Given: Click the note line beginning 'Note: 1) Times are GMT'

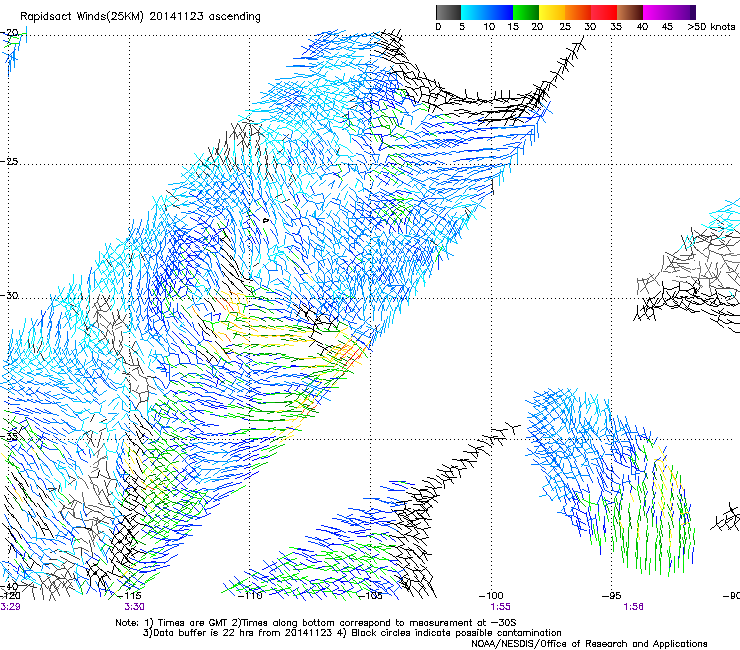Looking at the screenshot, I should tap(316, 623).
